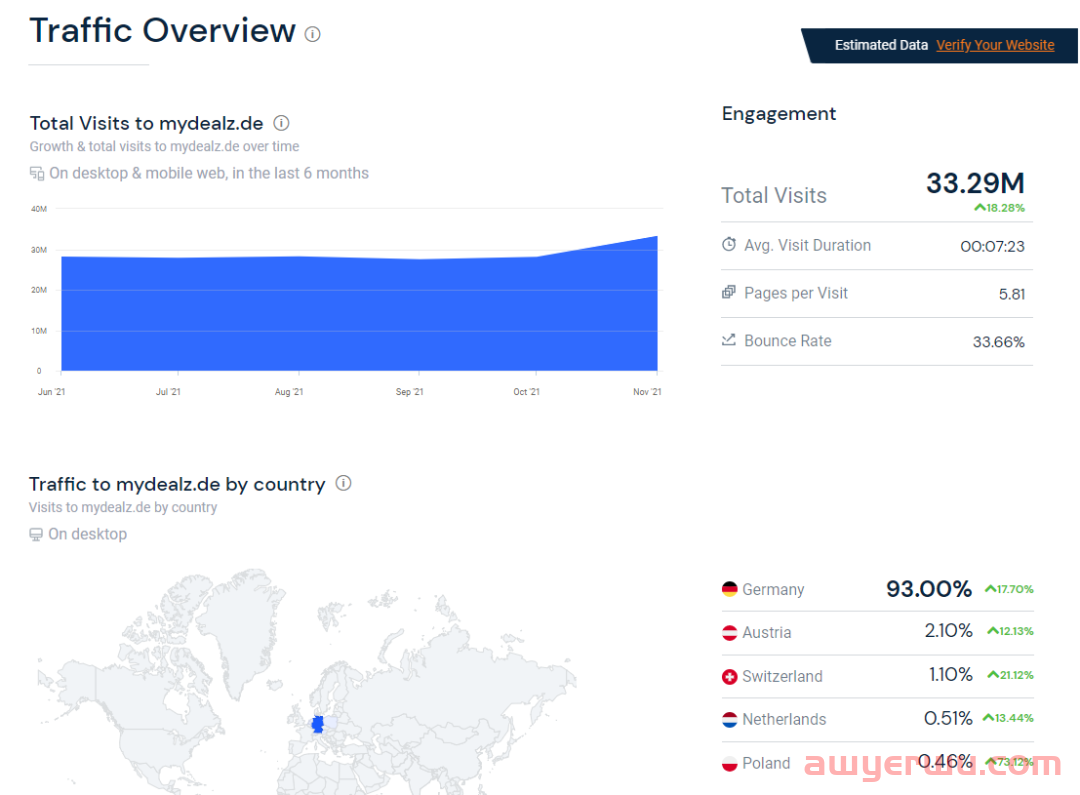The width and height of the screenshot is (1080, 795).
Task: Click Germany's 93.00% traffic share
Action: point(928,589)
